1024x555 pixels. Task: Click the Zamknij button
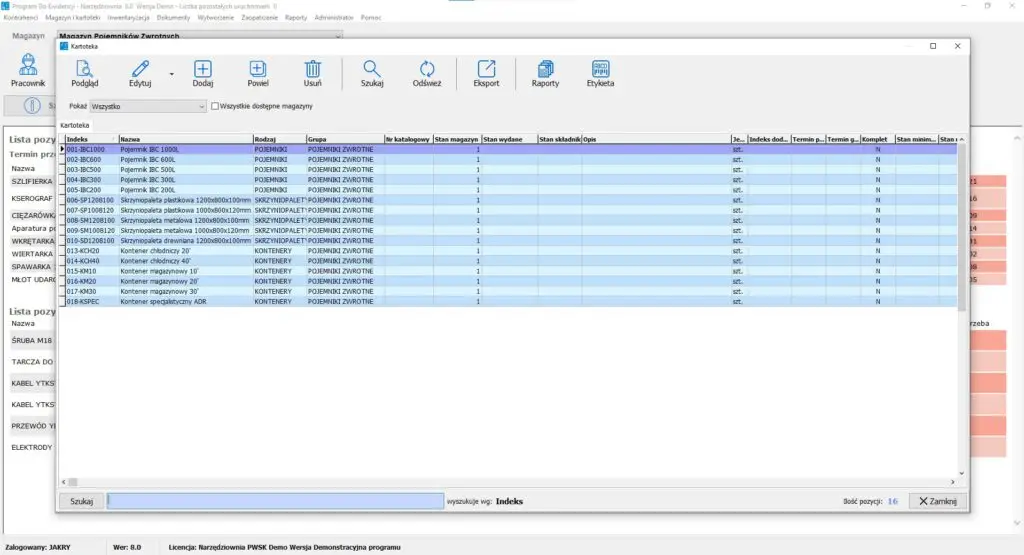tap(938, 501)
